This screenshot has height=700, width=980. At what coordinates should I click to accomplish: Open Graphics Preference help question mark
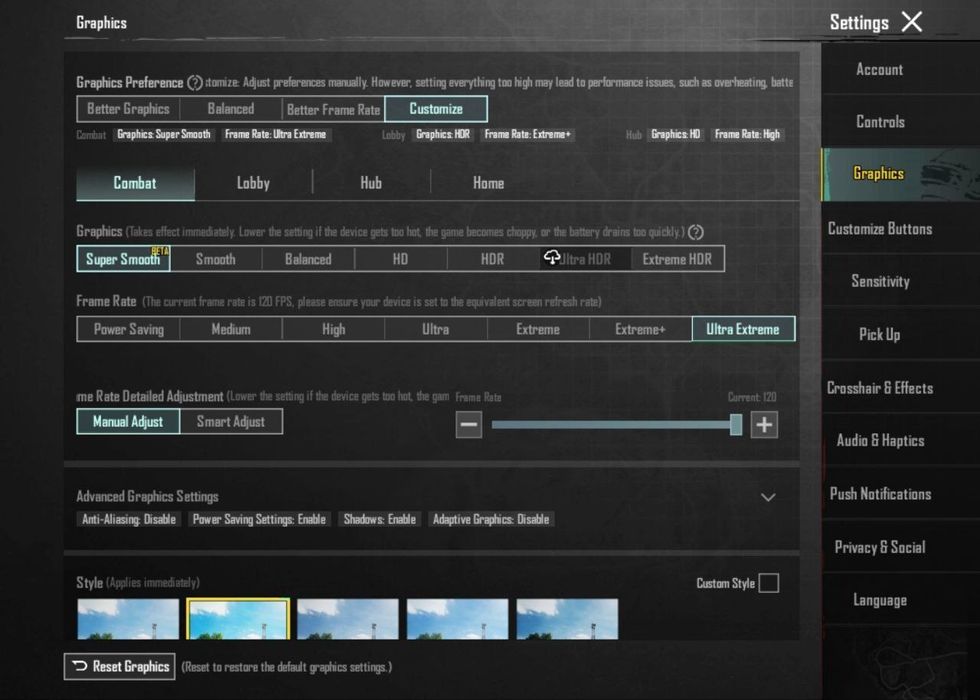[x=195, y=82]
